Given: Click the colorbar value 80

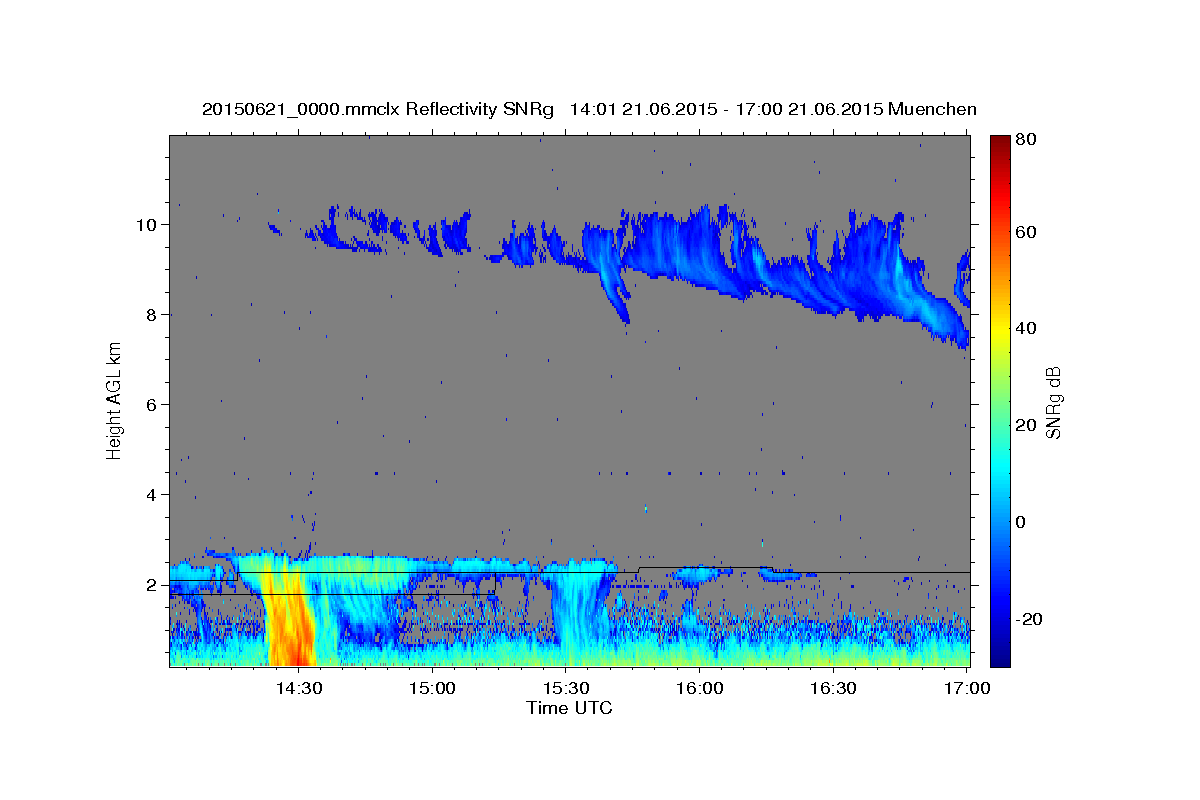Looking at the screenshot, I should click(1027, 140).
